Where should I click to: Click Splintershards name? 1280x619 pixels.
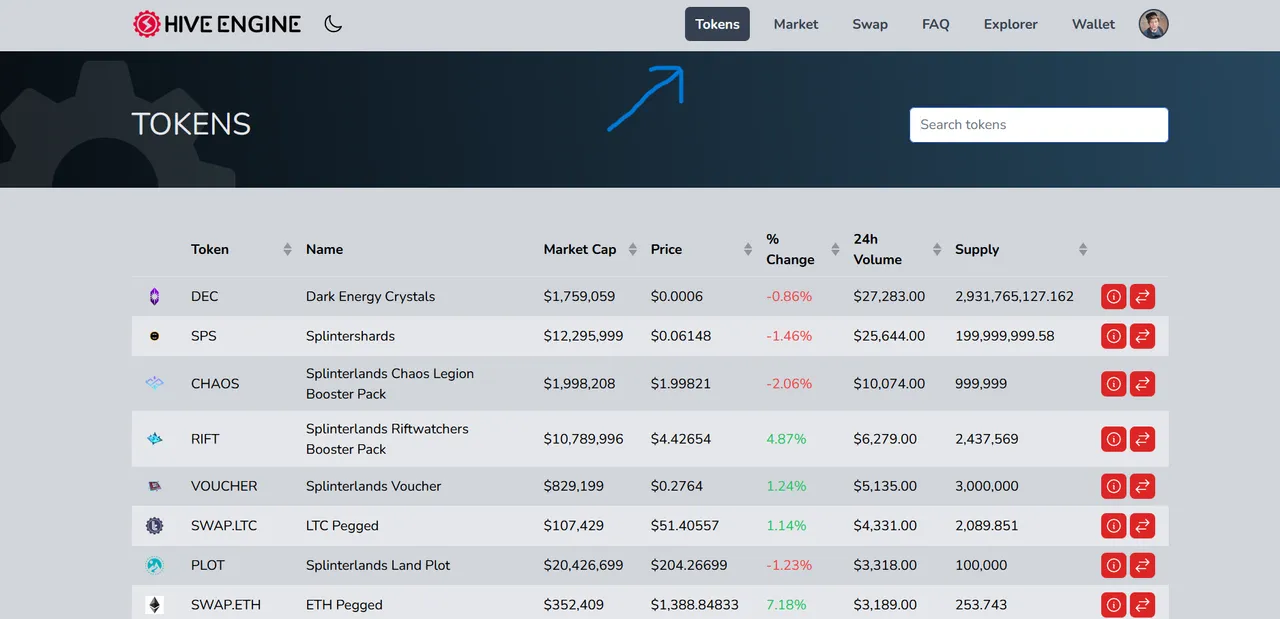click(x=350, y=336)
